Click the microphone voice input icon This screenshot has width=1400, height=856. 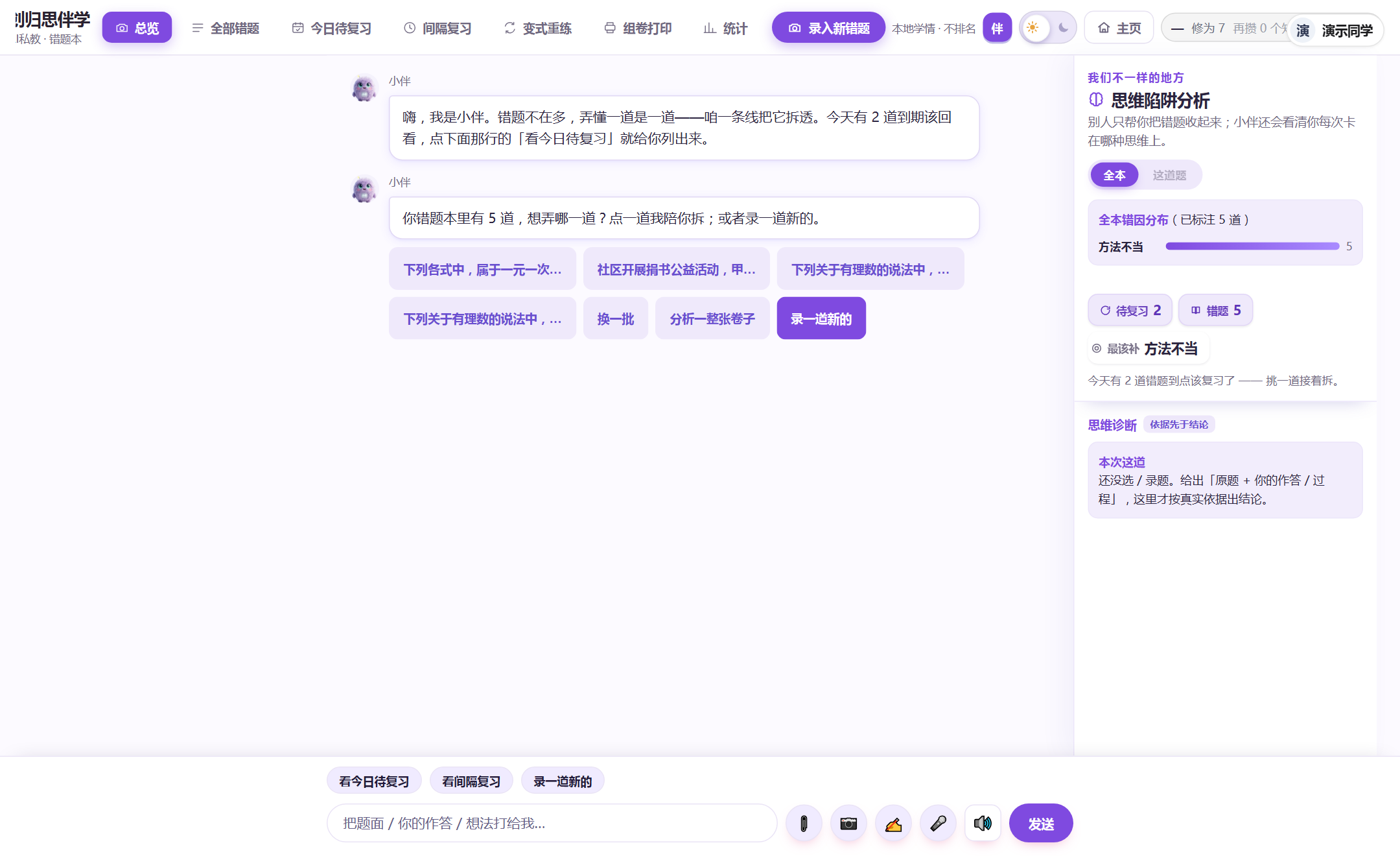point(938,824)
